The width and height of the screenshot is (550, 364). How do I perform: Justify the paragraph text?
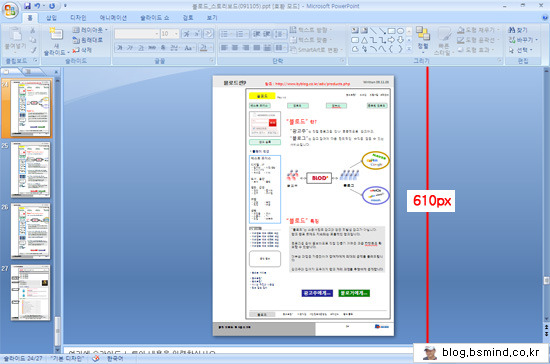click(x=257, y=47)
